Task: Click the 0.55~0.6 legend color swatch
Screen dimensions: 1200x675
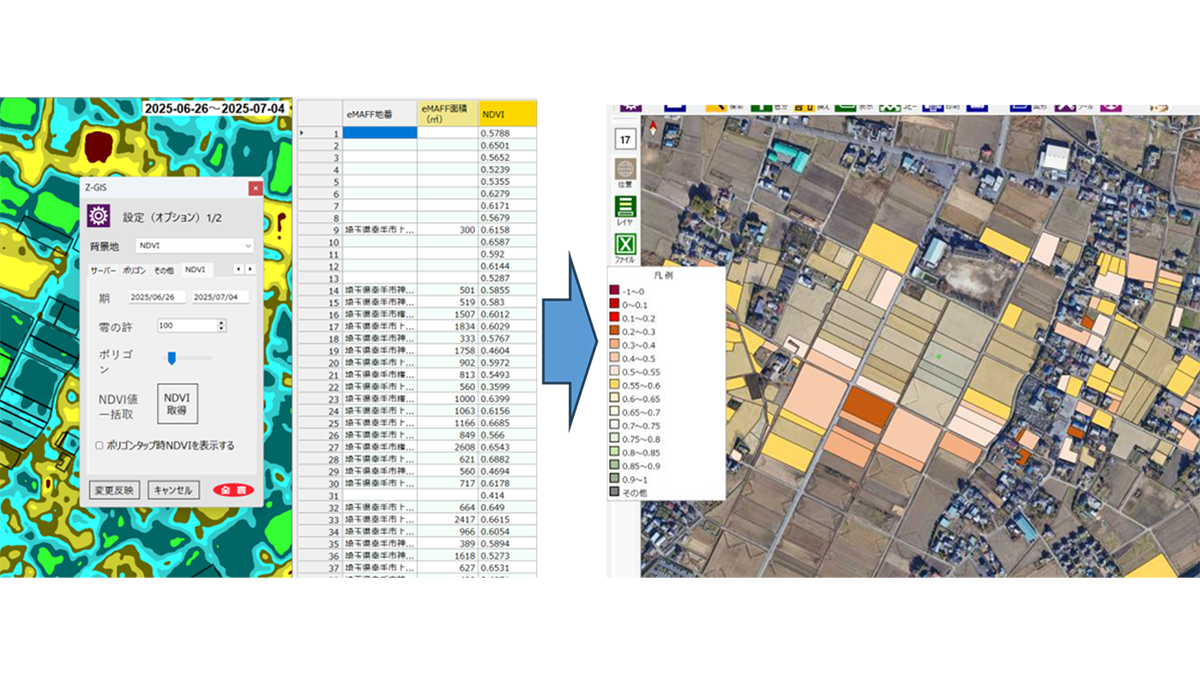Action: click(615, 385)
